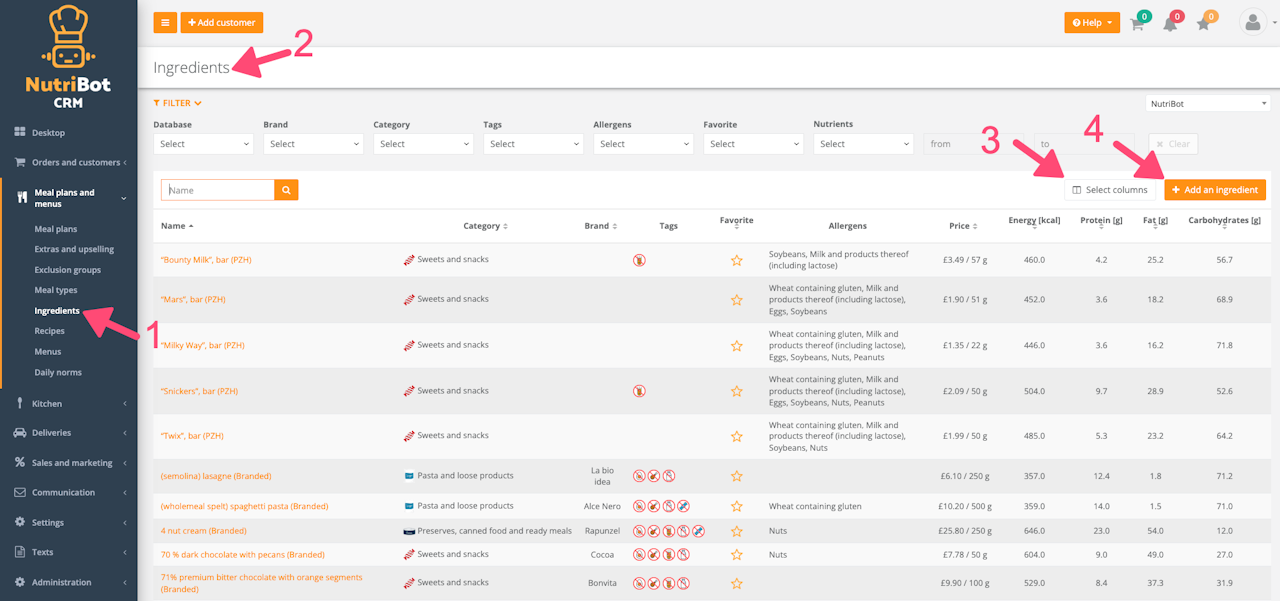Open Recipes in the sidebar
The height and width of the screenshot is (601, 1280).
coord(49,331)
